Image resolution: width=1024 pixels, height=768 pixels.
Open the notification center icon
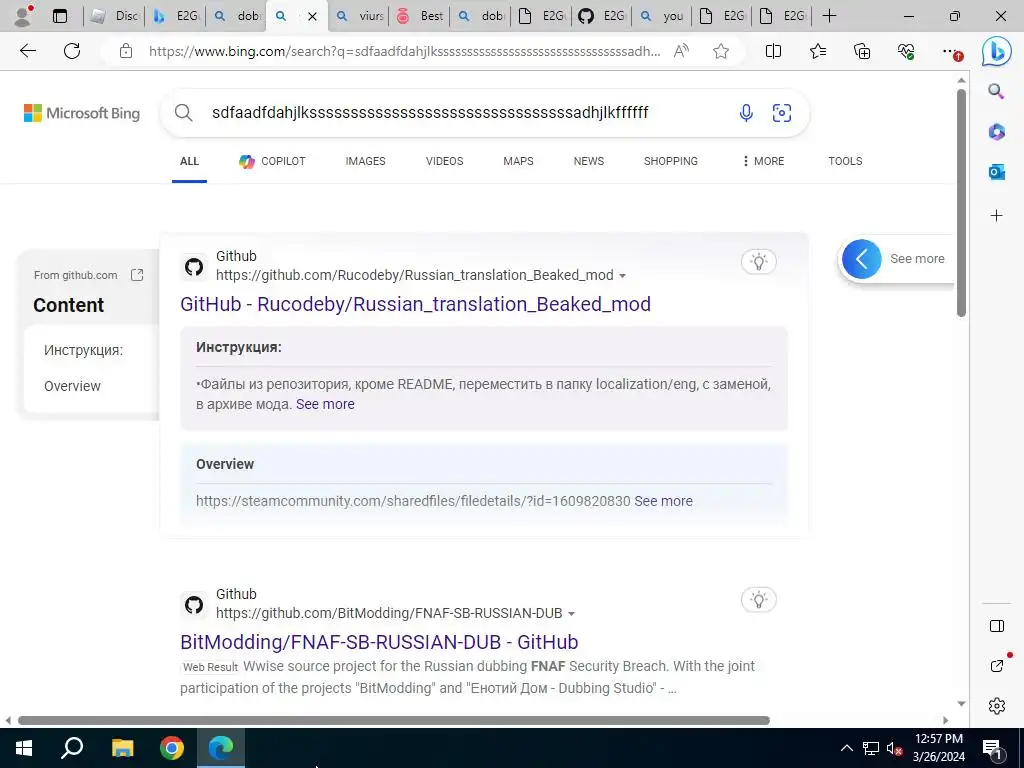993,748
